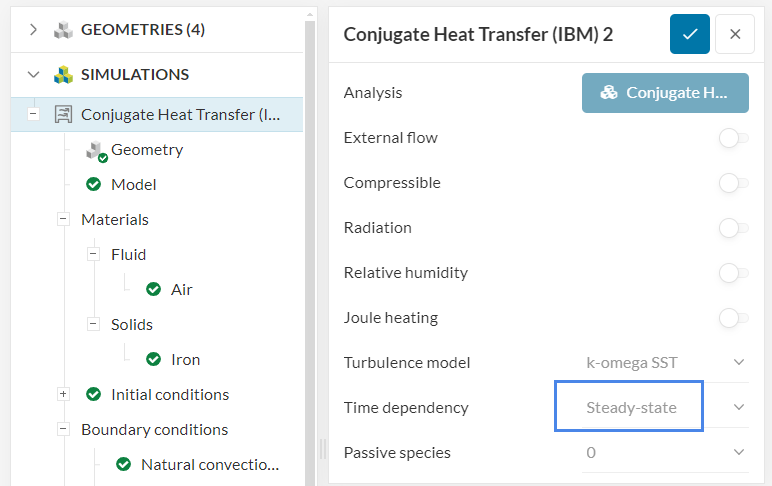This screenshot has height=486, width=772.
Task: Enable the Radiation toggle
Action: pyautogui.click(x=733, y=228)
